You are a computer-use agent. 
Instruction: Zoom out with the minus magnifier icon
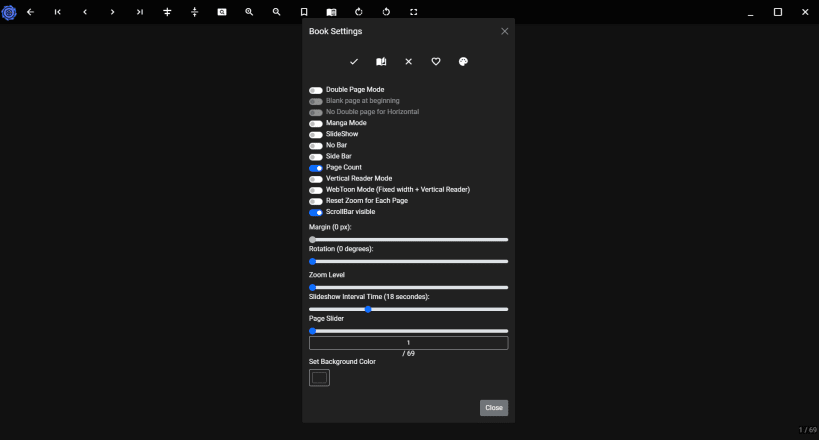coord(276,12)
